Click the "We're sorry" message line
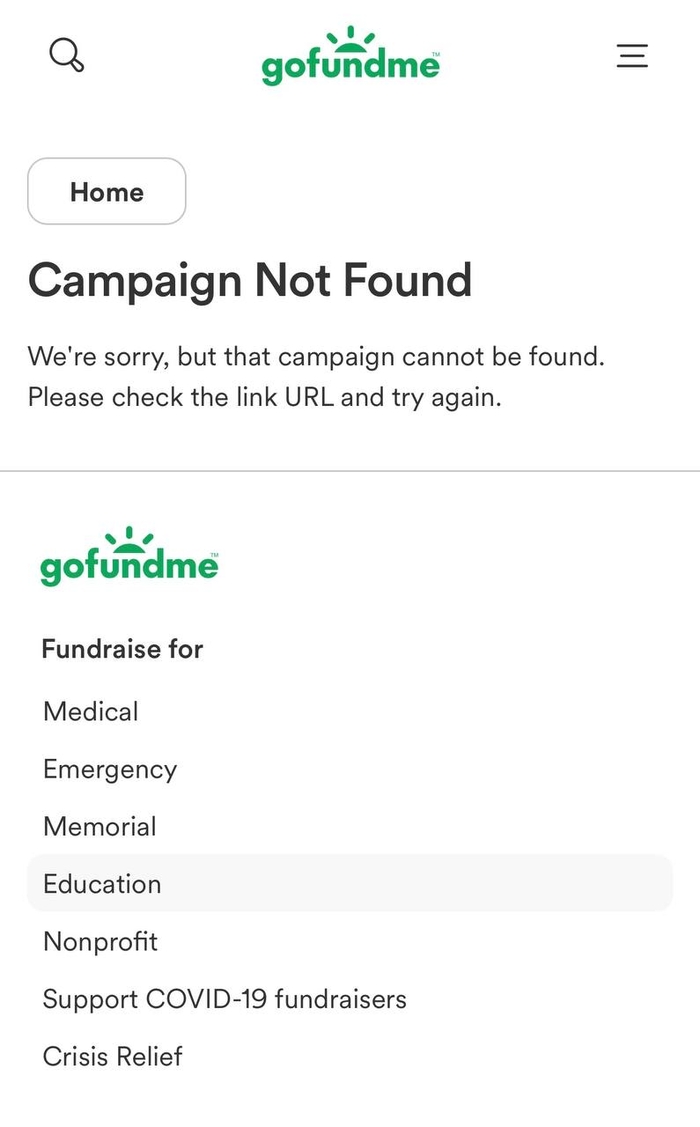This screenshot has height=1127, width=700. (315, 356)
